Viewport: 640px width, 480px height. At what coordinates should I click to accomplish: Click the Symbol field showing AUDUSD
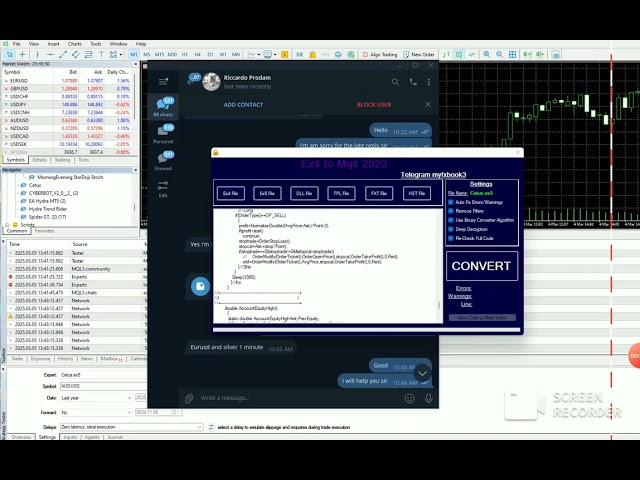click(x=103, y=386)
